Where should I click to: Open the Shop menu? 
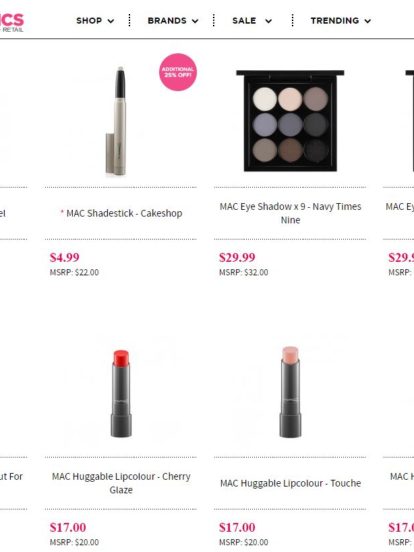pos(89,21)
